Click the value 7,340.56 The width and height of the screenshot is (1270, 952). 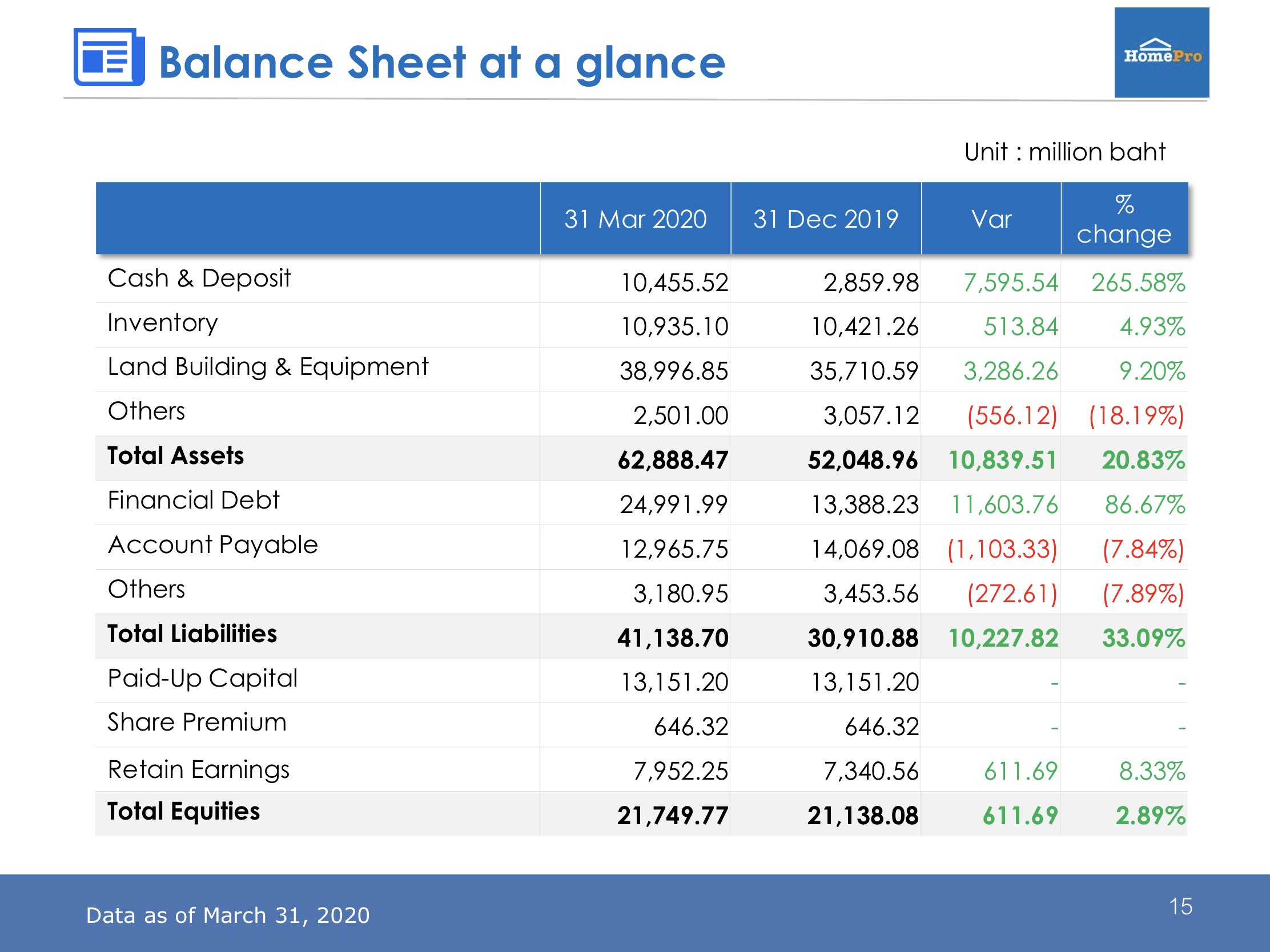pos(871,771)
